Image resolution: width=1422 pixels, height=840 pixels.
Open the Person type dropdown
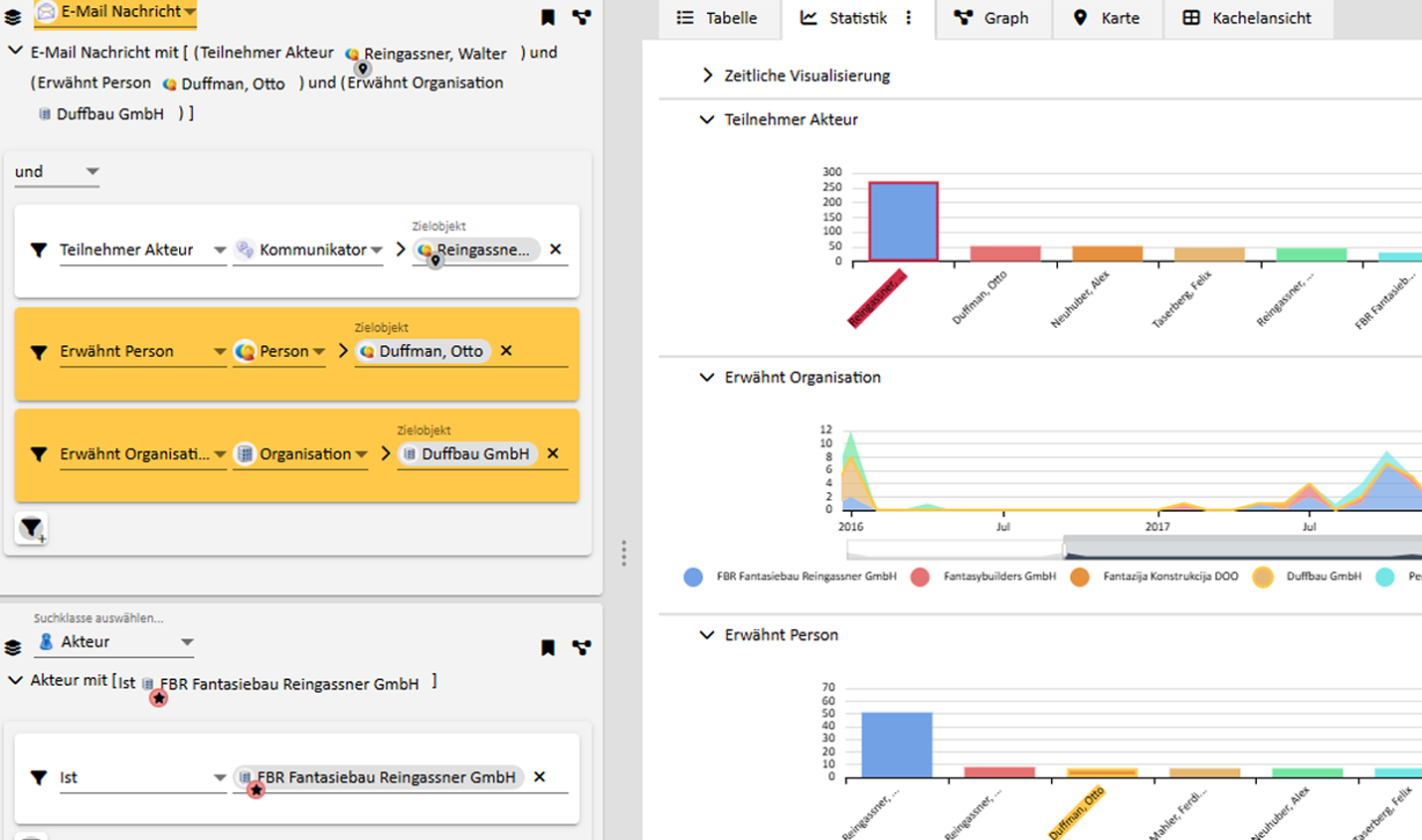tap(279, 352)
